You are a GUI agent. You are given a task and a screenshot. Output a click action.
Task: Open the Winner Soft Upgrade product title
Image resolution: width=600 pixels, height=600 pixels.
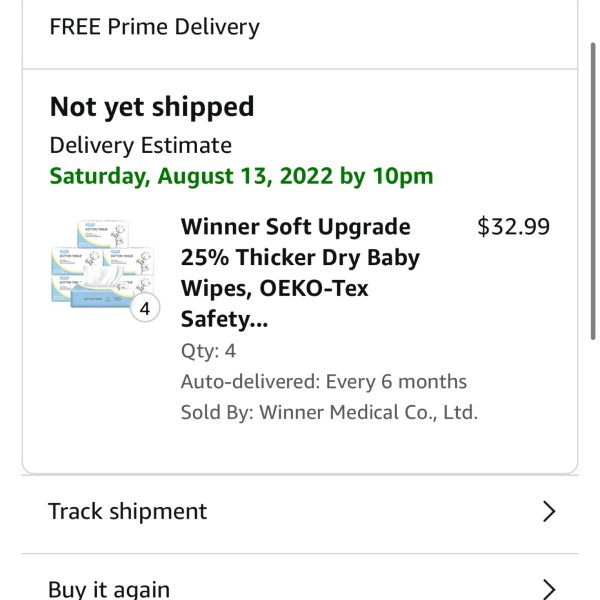300,273
